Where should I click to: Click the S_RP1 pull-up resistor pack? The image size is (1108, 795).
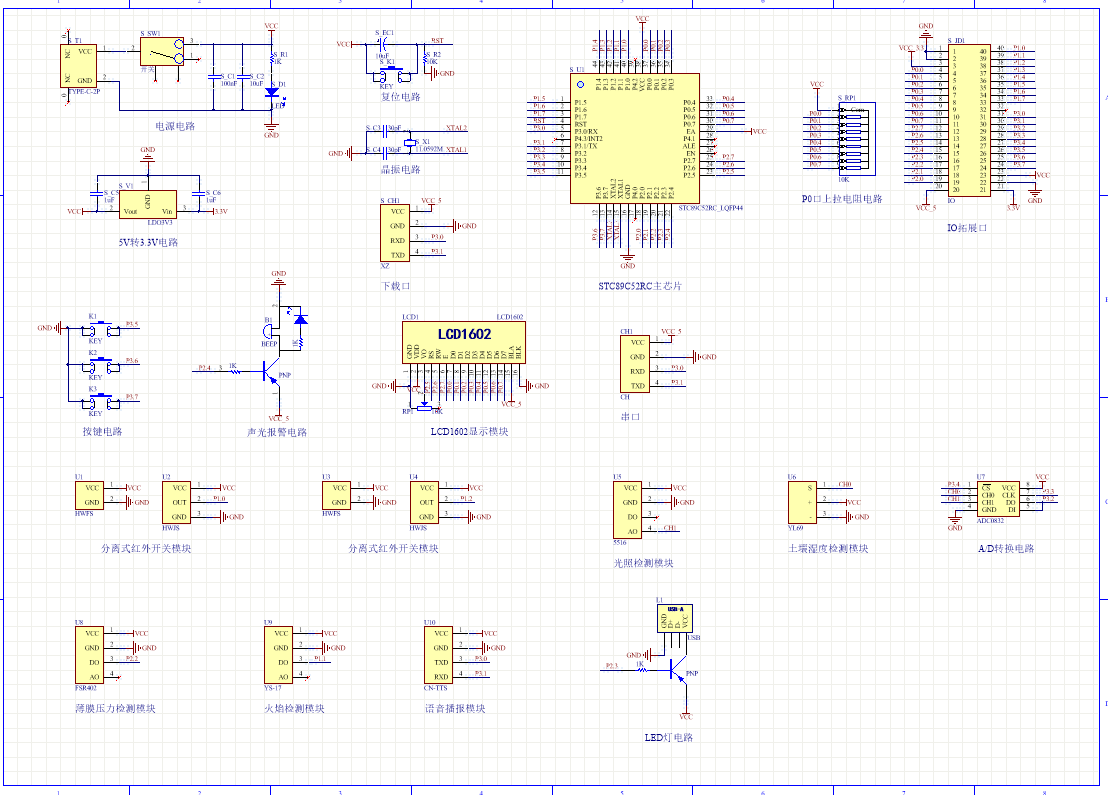coord(849,139)
